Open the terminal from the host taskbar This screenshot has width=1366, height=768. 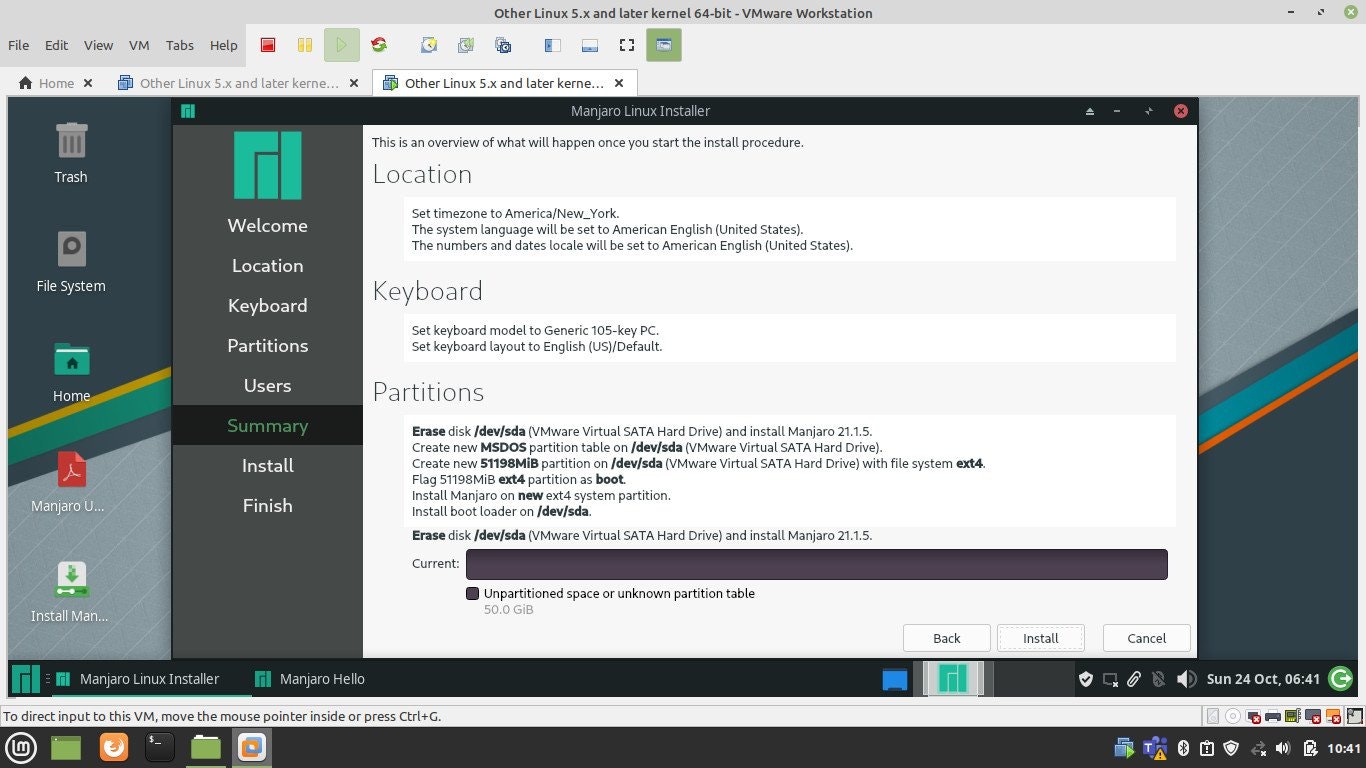coord(160,747)
